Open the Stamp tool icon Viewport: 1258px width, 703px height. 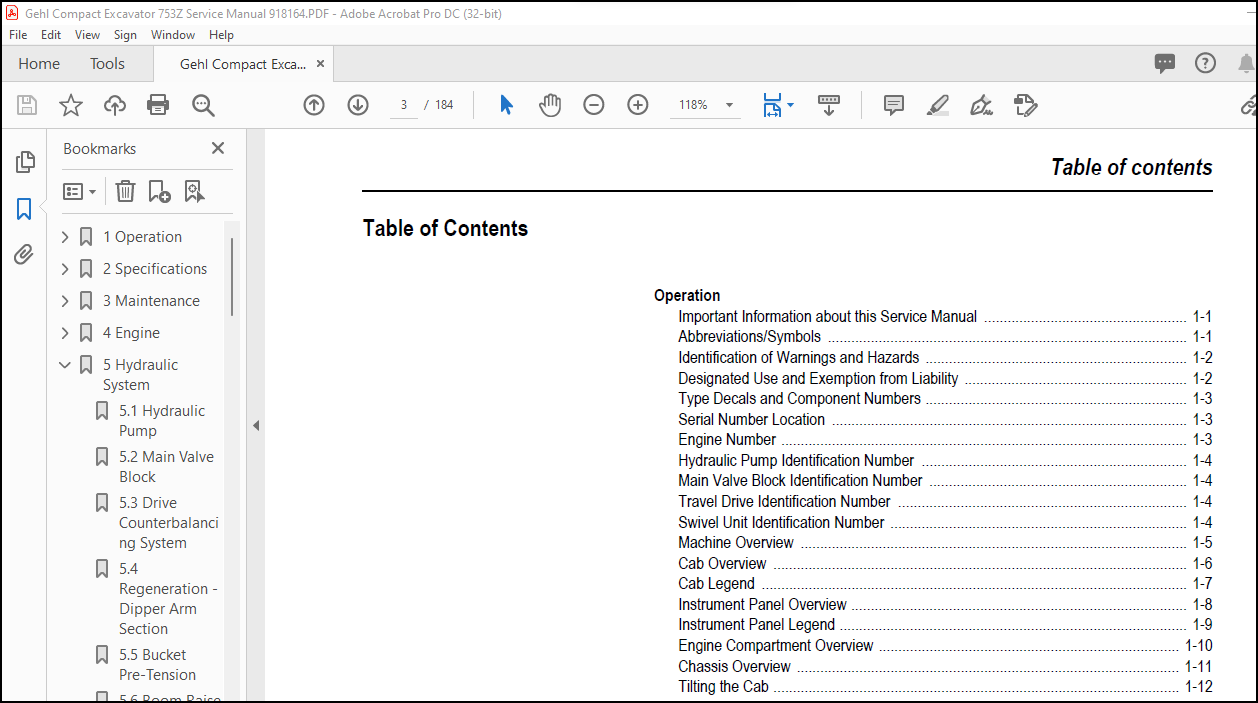pyautogui.click(x=1025, y=105)
